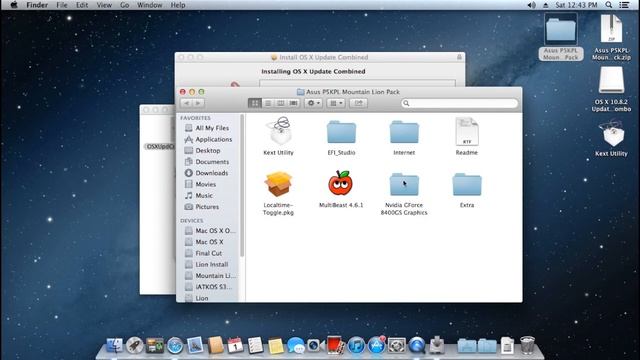
Task: Open Notes from the Dock
Action: tap(276, 345)
